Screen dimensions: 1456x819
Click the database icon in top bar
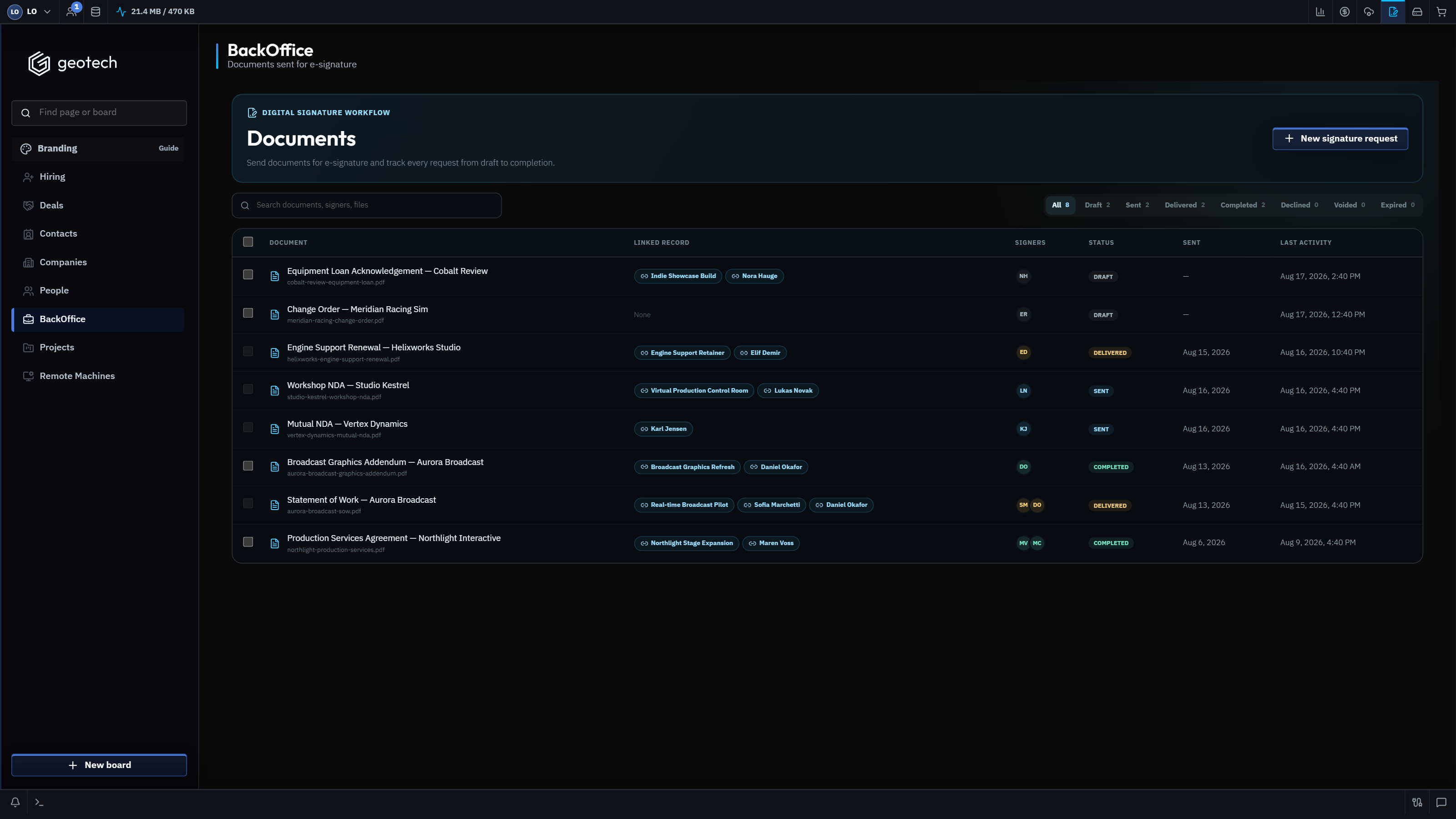point(96,11)
